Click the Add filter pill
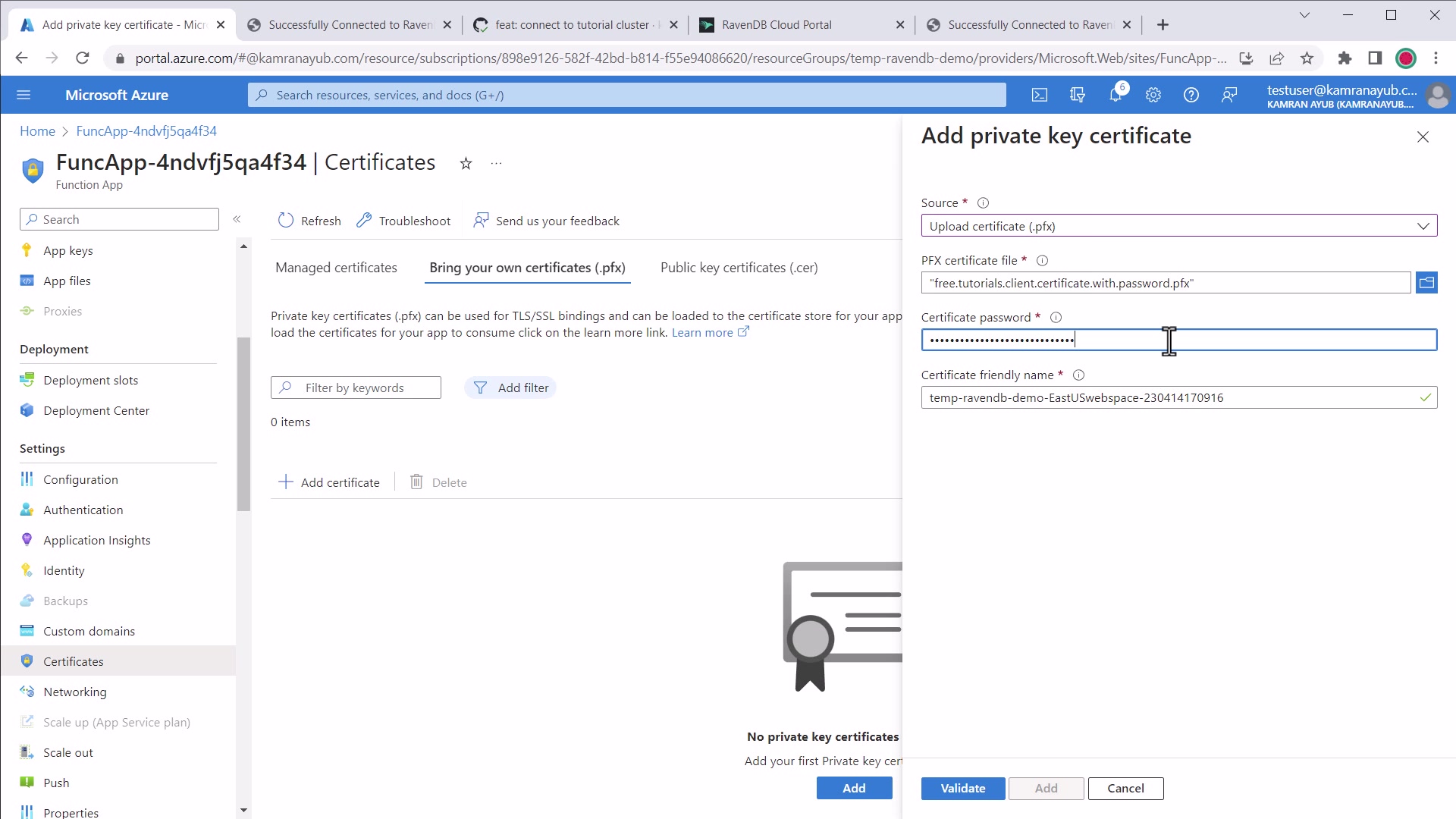The width and height of the screenshot is (1456, 819). (x=510, y=388)
